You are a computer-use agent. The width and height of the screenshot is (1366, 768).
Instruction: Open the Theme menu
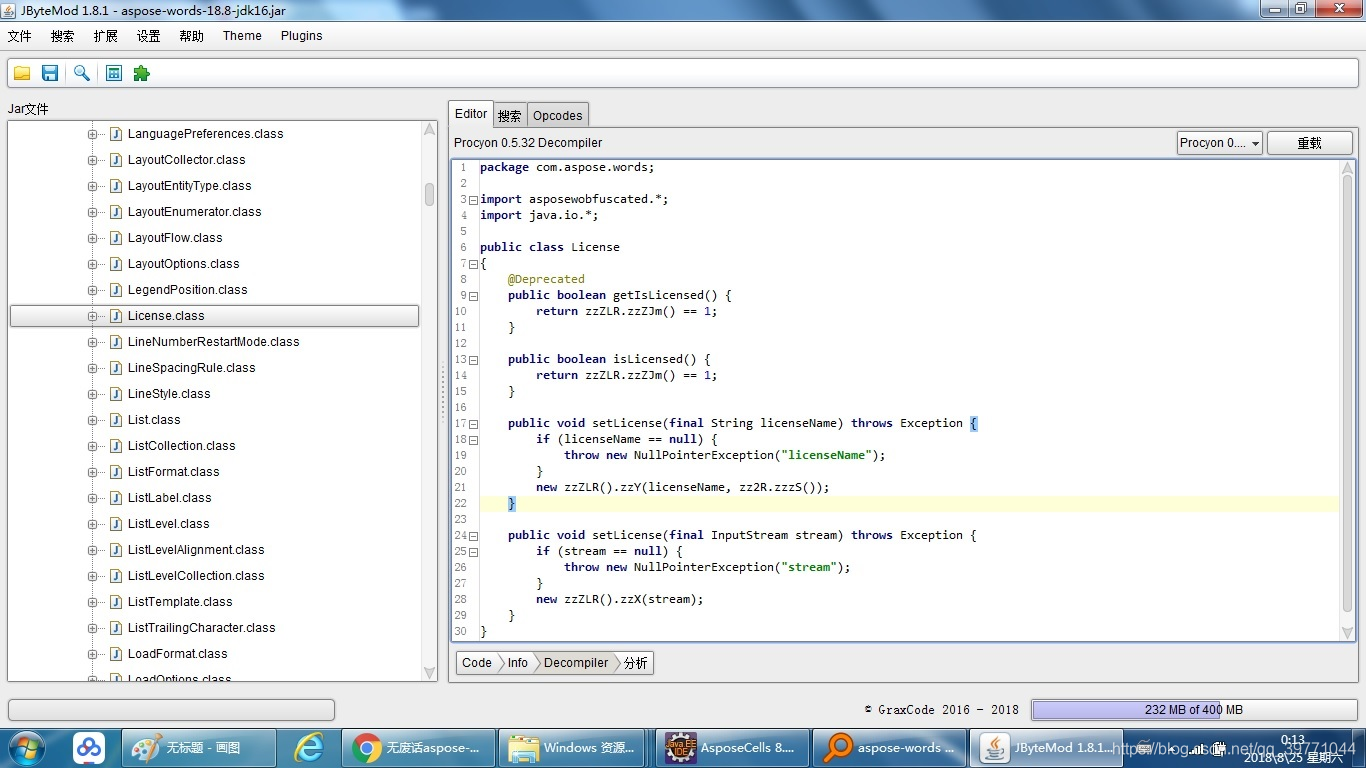pos(242,36)
